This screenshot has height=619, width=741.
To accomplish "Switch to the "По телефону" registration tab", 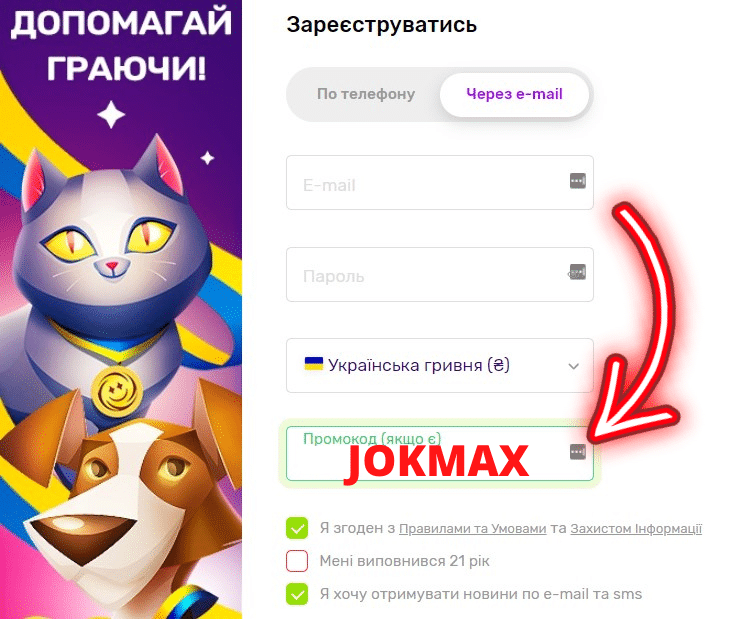I will point(366,94).
